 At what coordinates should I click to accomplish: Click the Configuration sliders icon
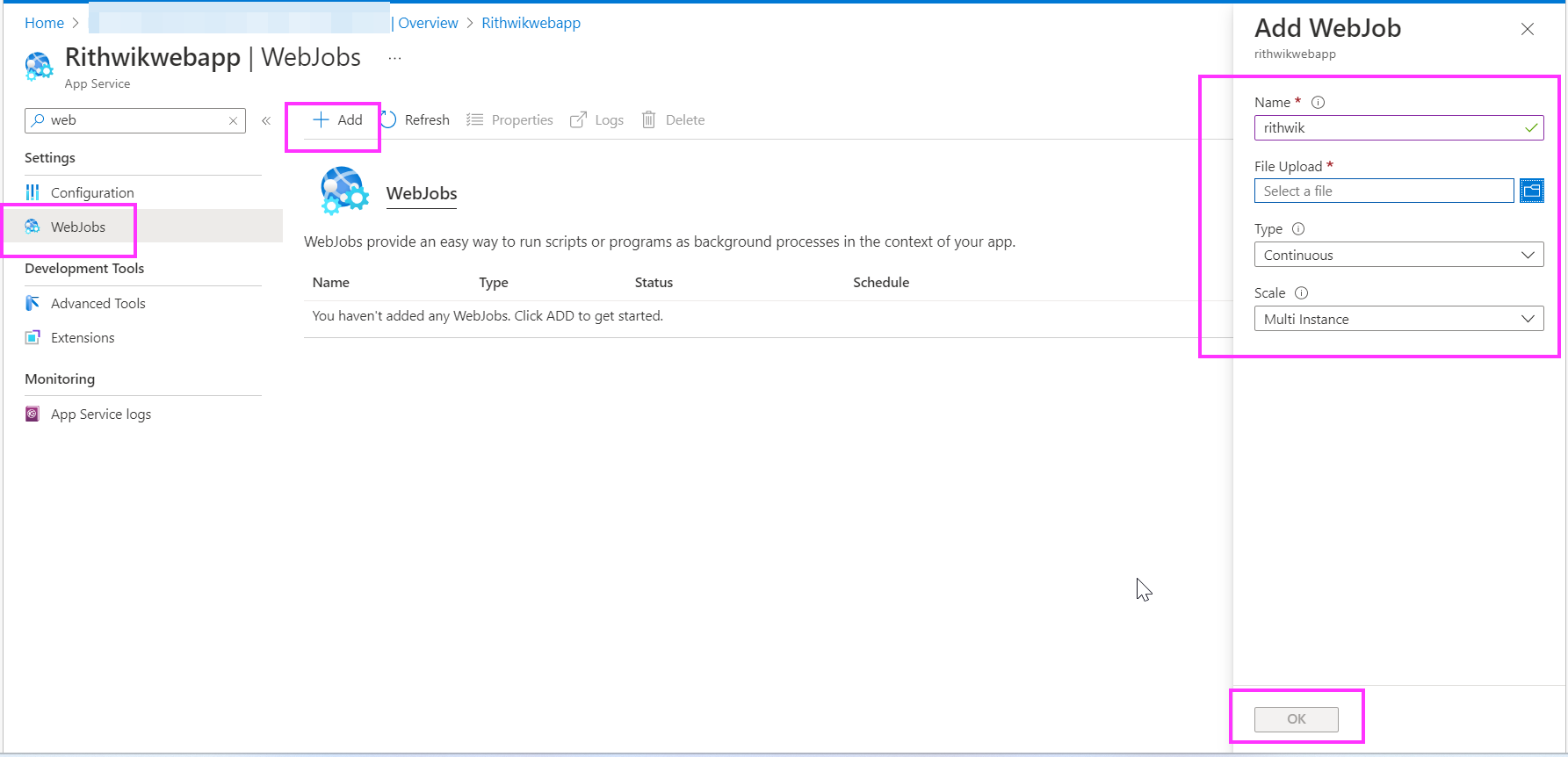click(x=33, y=192)
